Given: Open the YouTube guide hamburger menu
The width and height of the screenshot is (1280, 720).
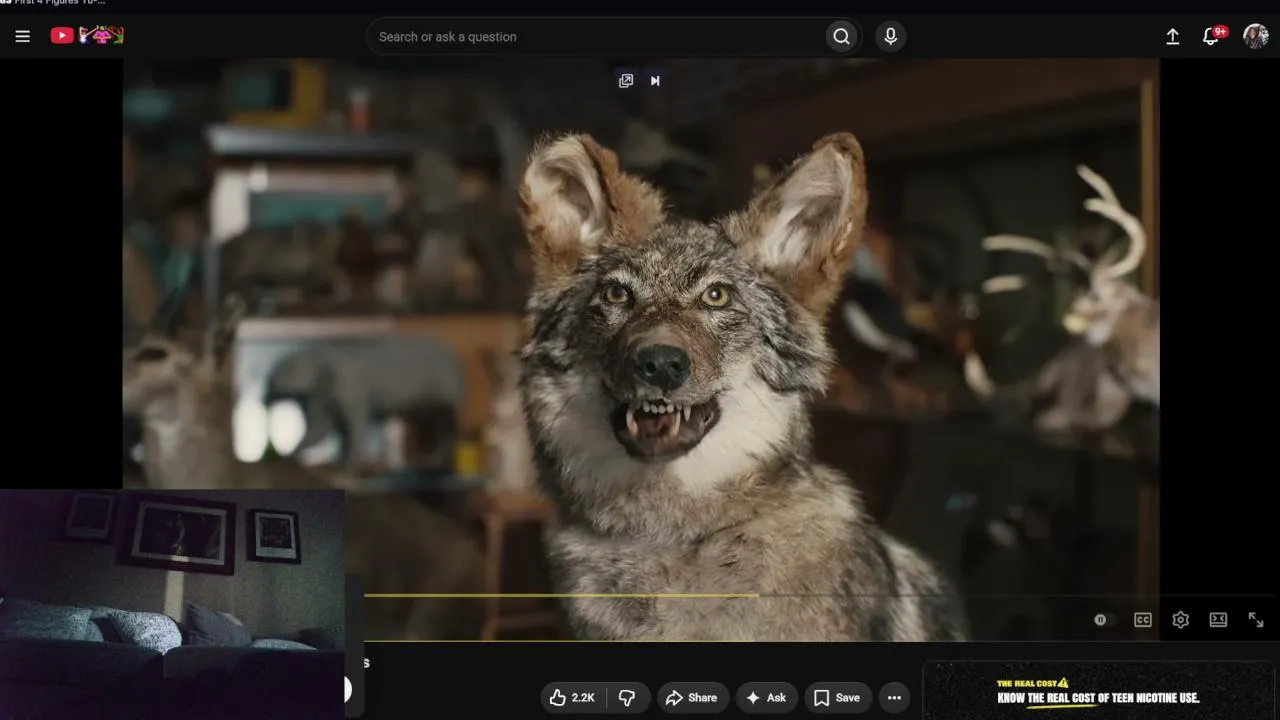Looking at the screenshot, I should [x=23, y=36].
